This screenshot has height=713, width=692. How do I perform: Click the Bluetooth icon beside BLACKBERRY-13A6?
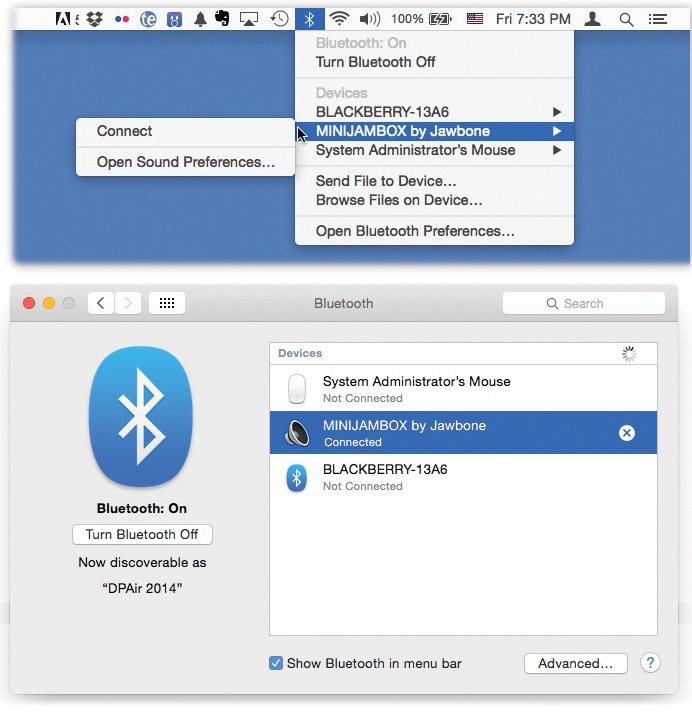click(296, 478)
